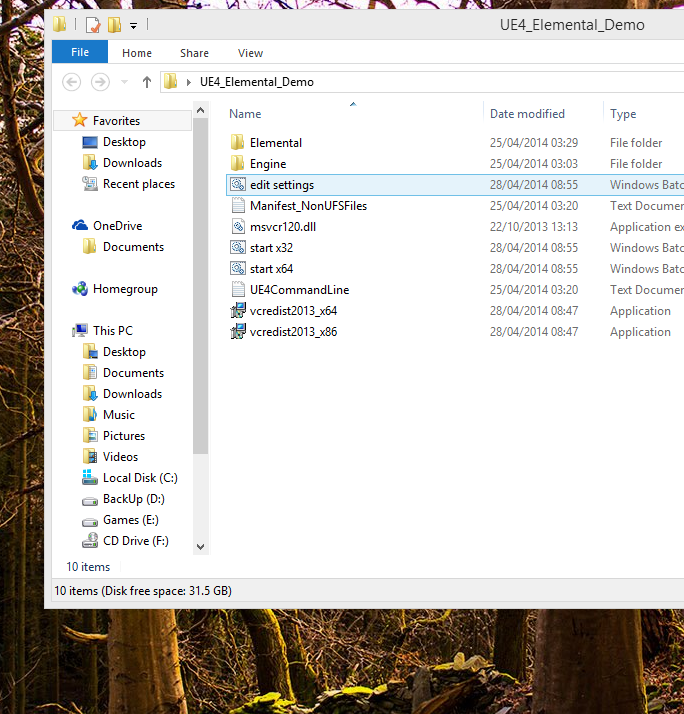The image size is (684, 714).
Task: Click the 22/10/2013 13:13 date
Action: pyautogui.click(x=534, y=227)
